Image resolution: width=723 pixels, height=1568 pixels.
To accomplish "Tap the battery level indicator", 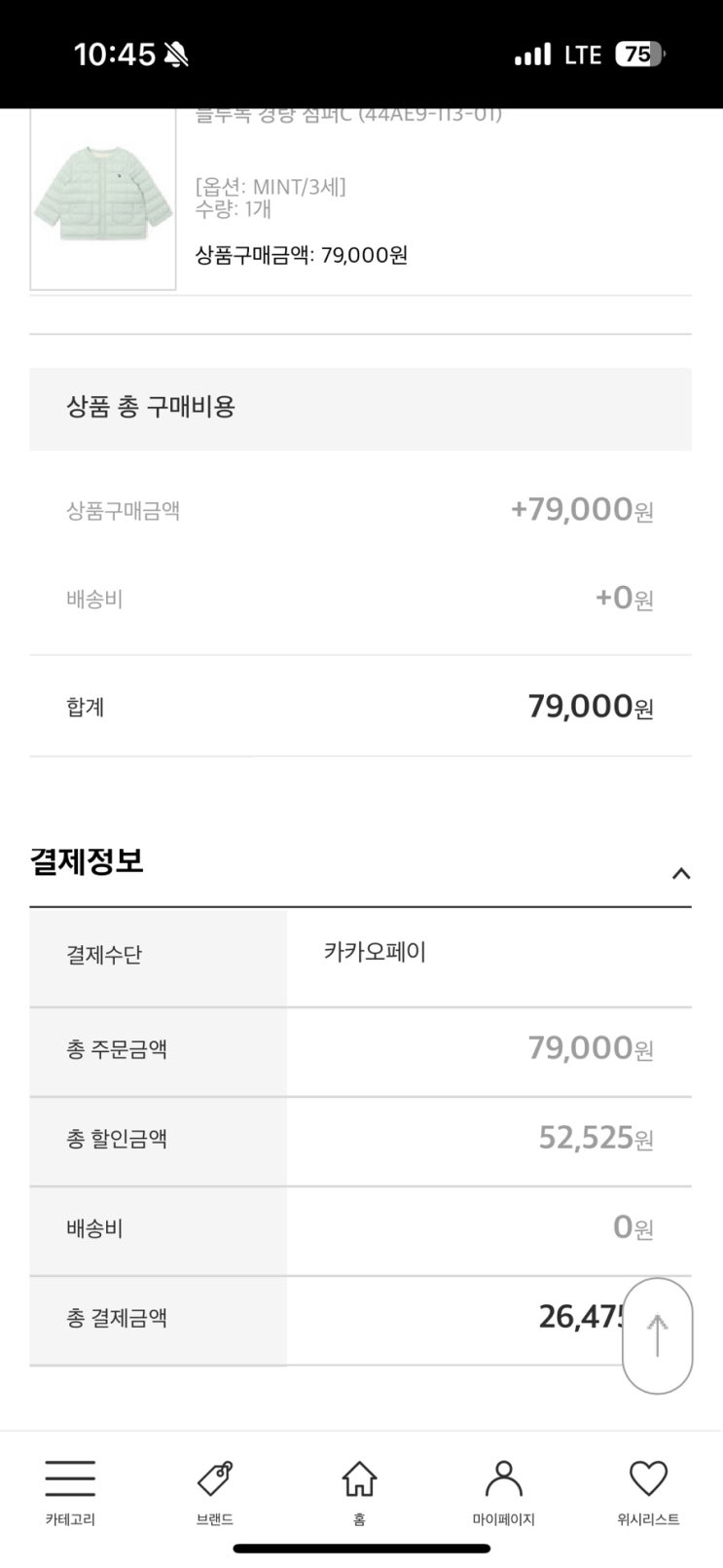I will [x=639, y=55].
